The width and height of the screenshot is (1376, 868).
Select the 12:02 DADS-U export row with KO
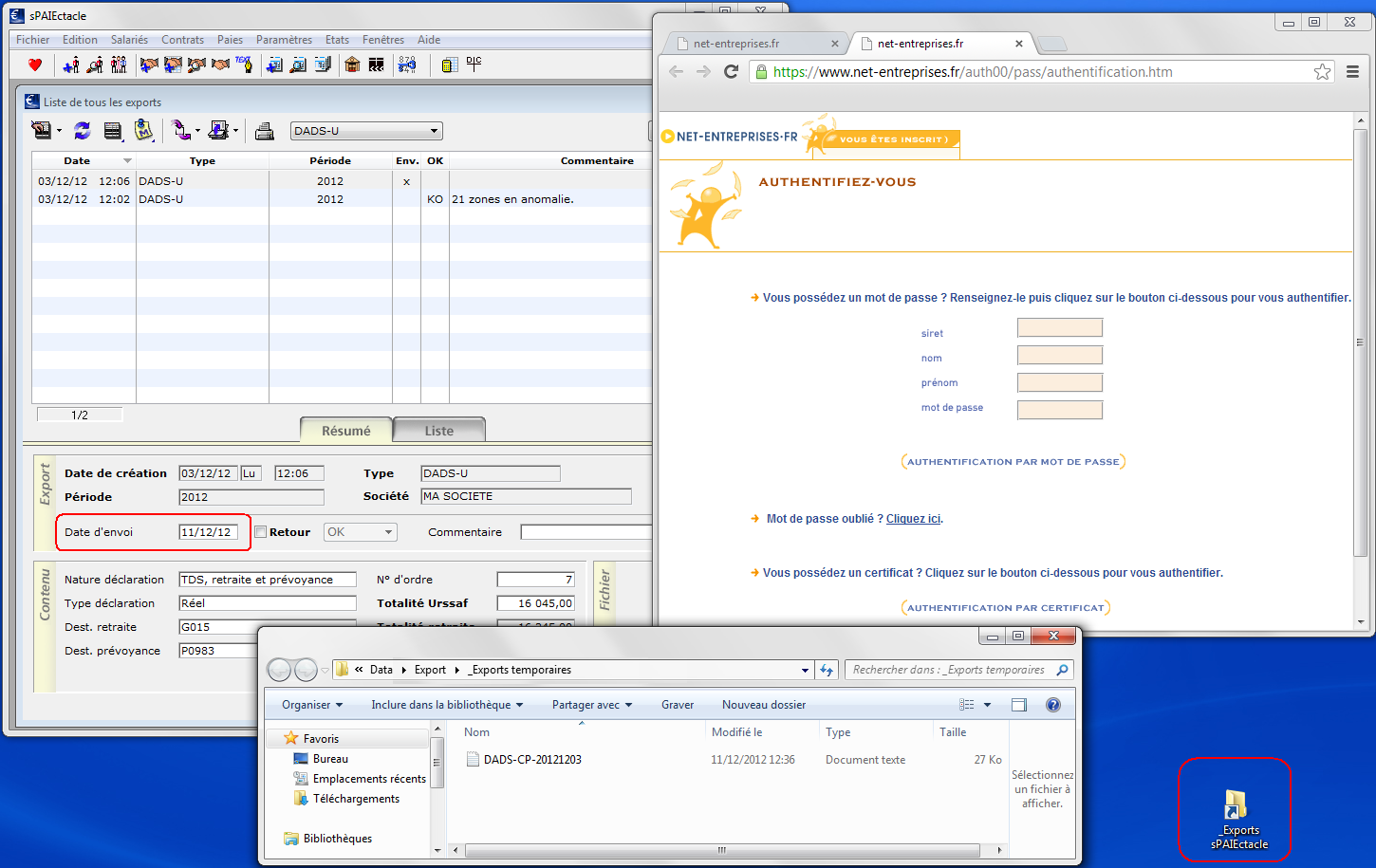342,199
